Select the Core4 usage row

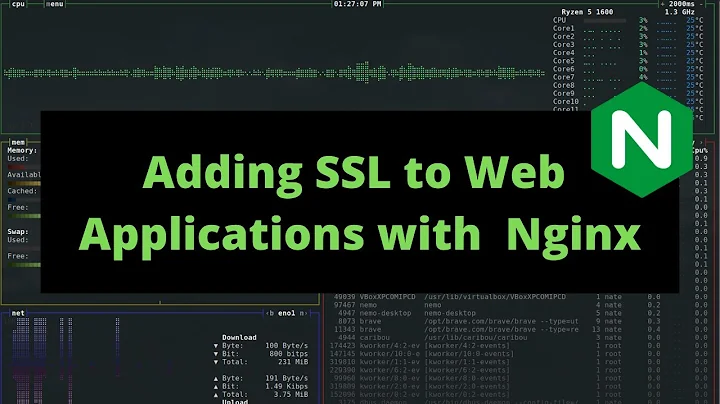[x=628, y=53]
